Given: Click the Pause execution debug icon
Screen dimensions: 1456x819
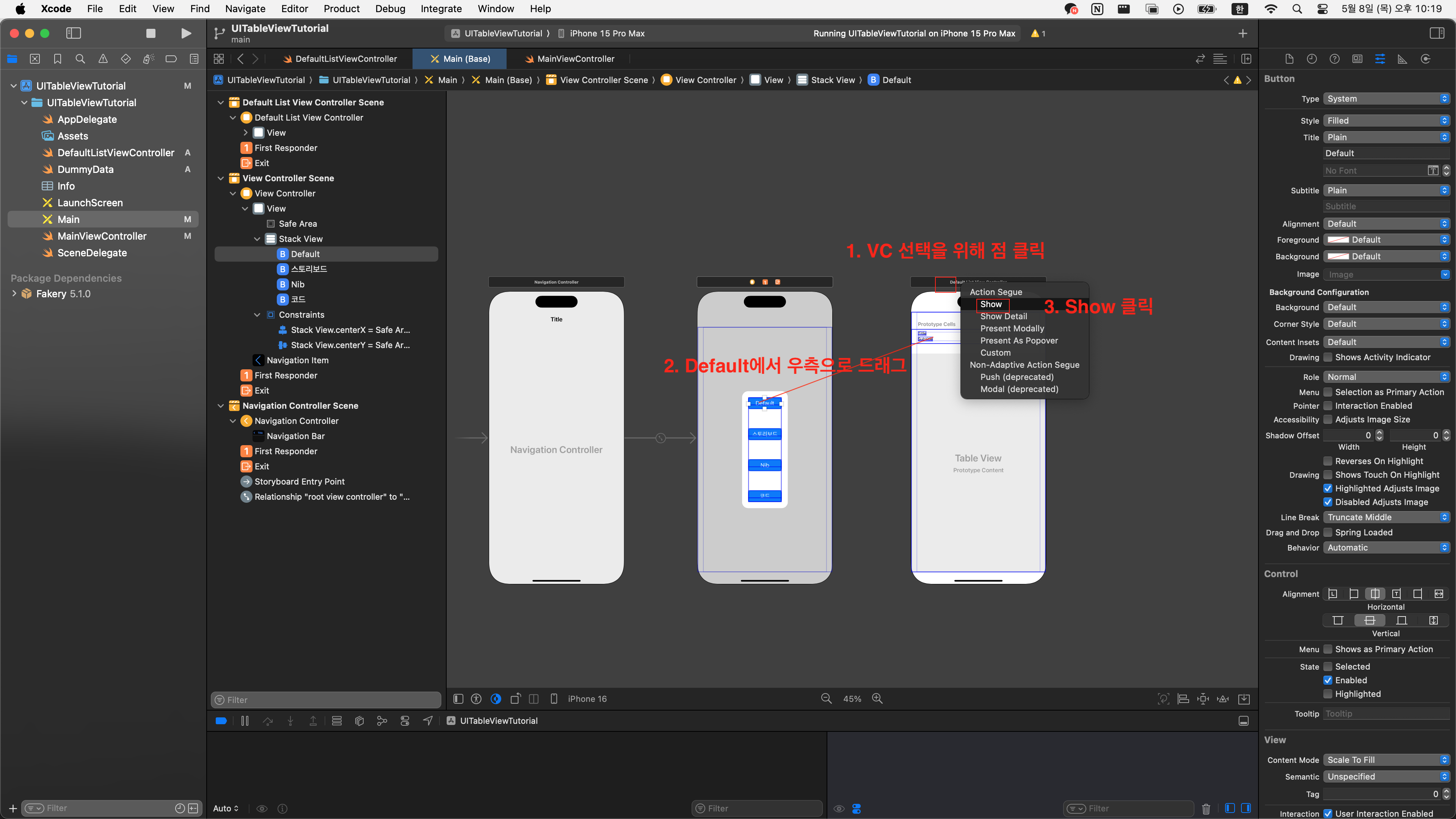Looking at the screenshot, I should coord(245,721).
